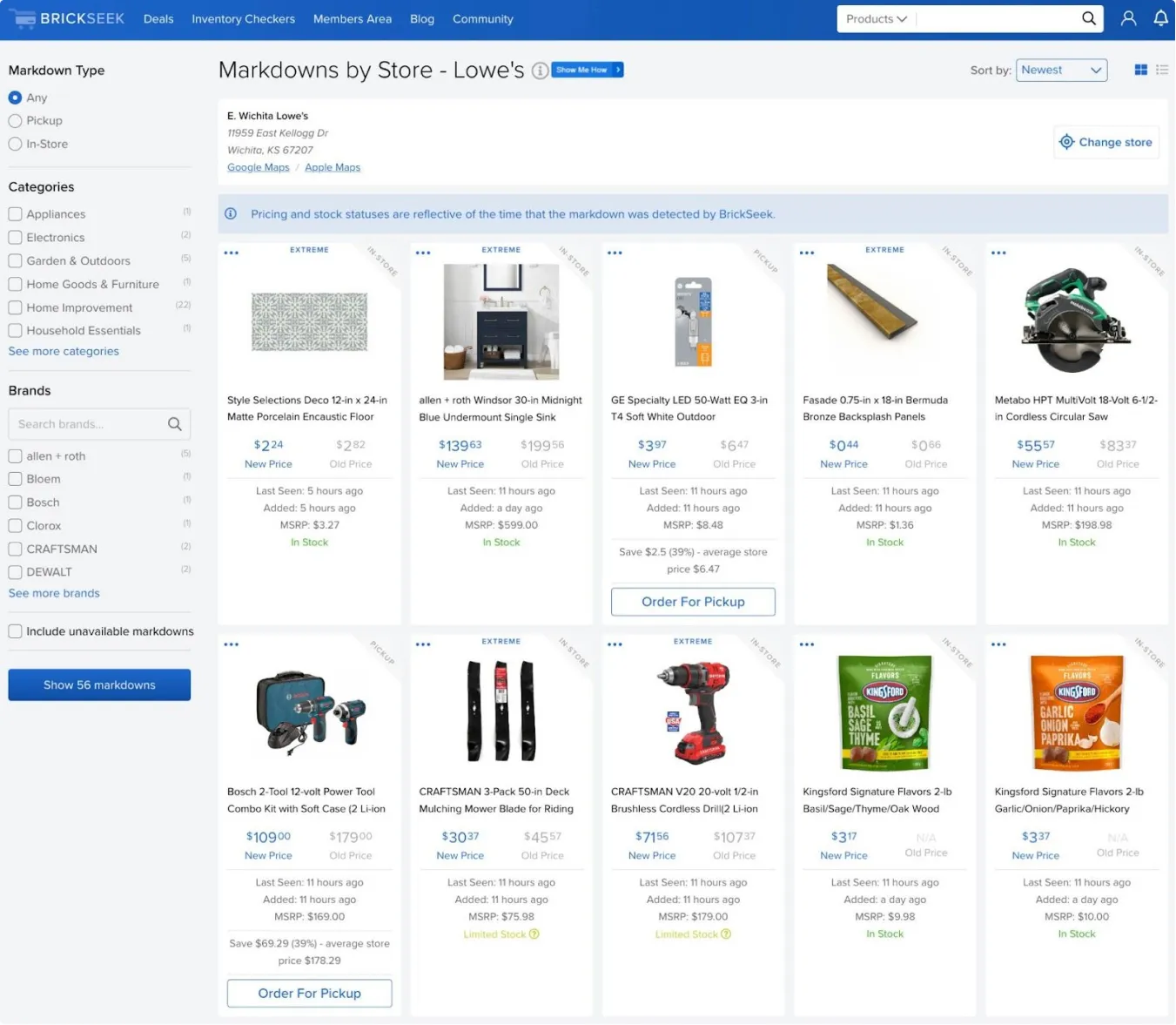Check the CRAFTSMAN brand
The image size is (1176, 1025).
click(x=15, y=550)
